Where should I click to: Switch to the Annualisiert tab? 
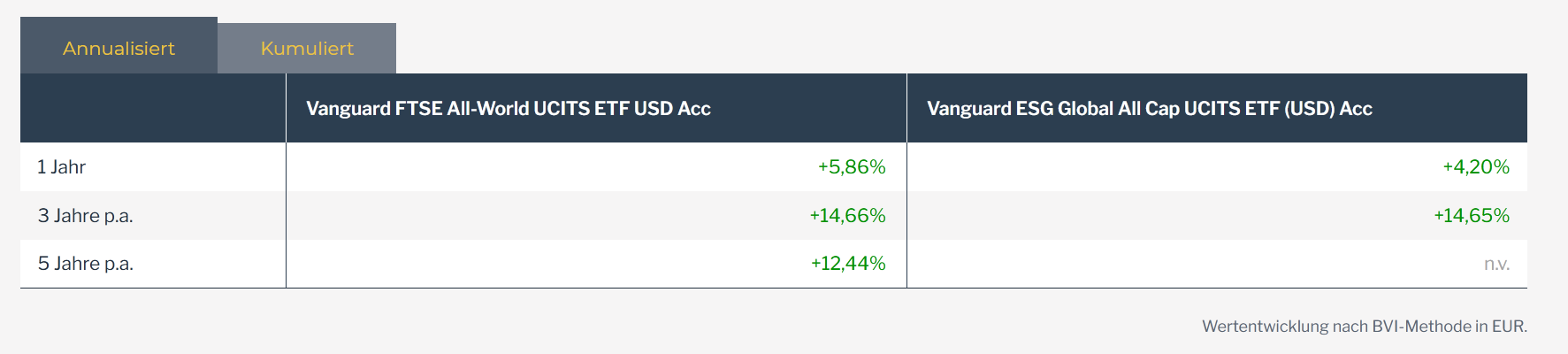click(x=119, y=48)
